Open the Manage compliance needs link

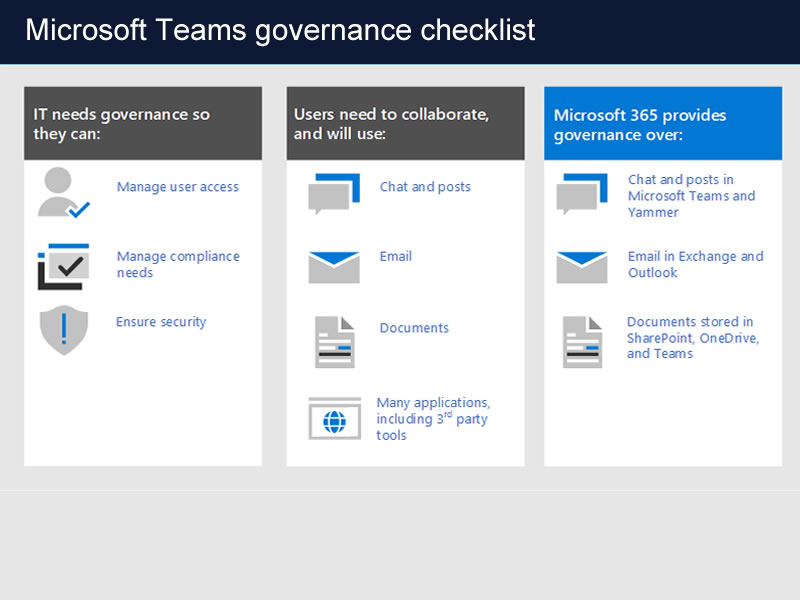(x=177, y=264)
